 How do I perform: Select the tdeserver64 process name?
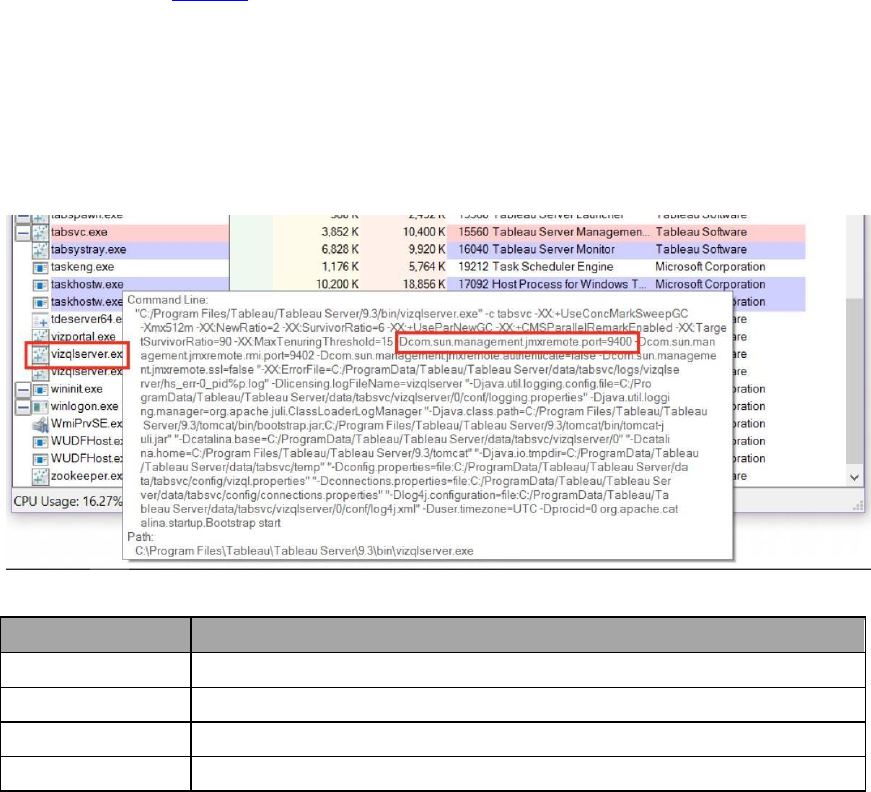click(86, 319)
